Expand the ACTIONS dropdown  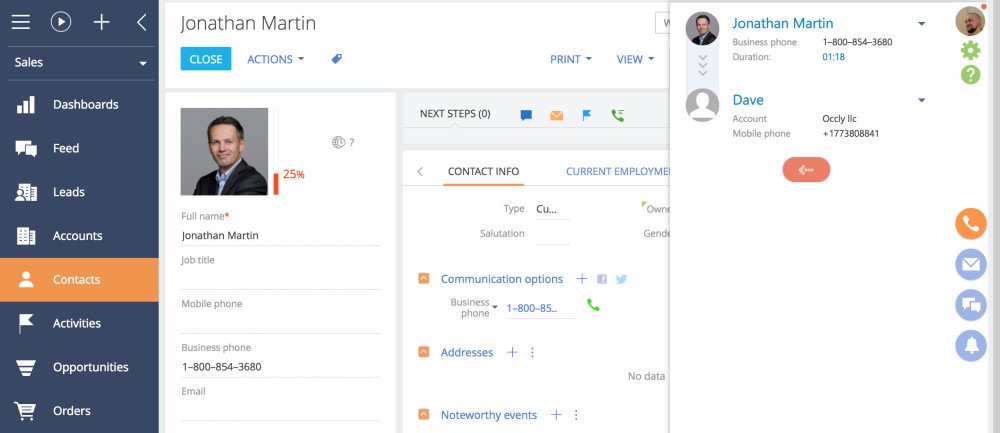[276, 59]
